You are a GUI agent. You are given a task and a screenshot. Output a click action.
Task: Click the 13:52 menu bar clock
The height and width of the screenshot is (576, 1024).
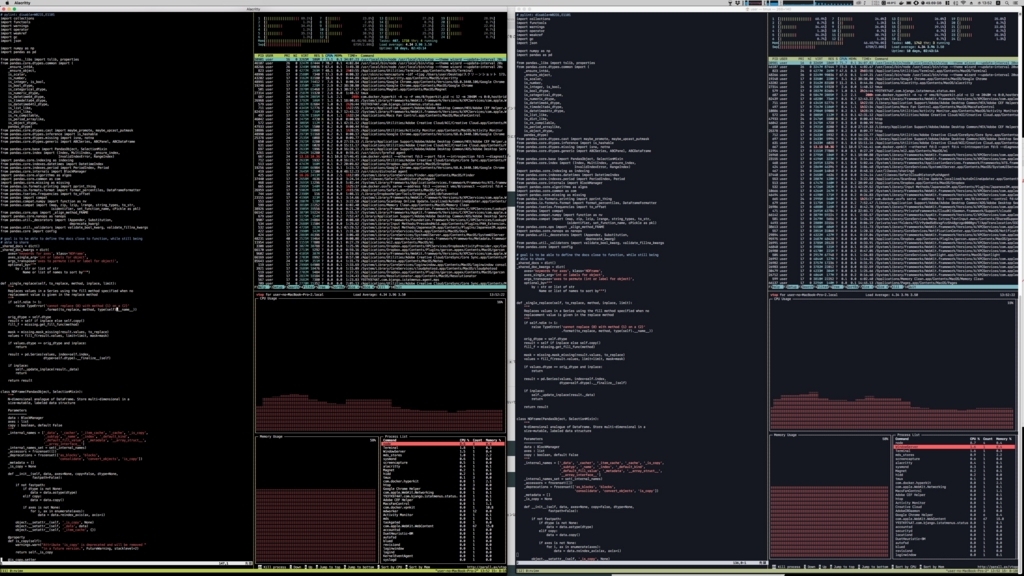coord(987,3)
